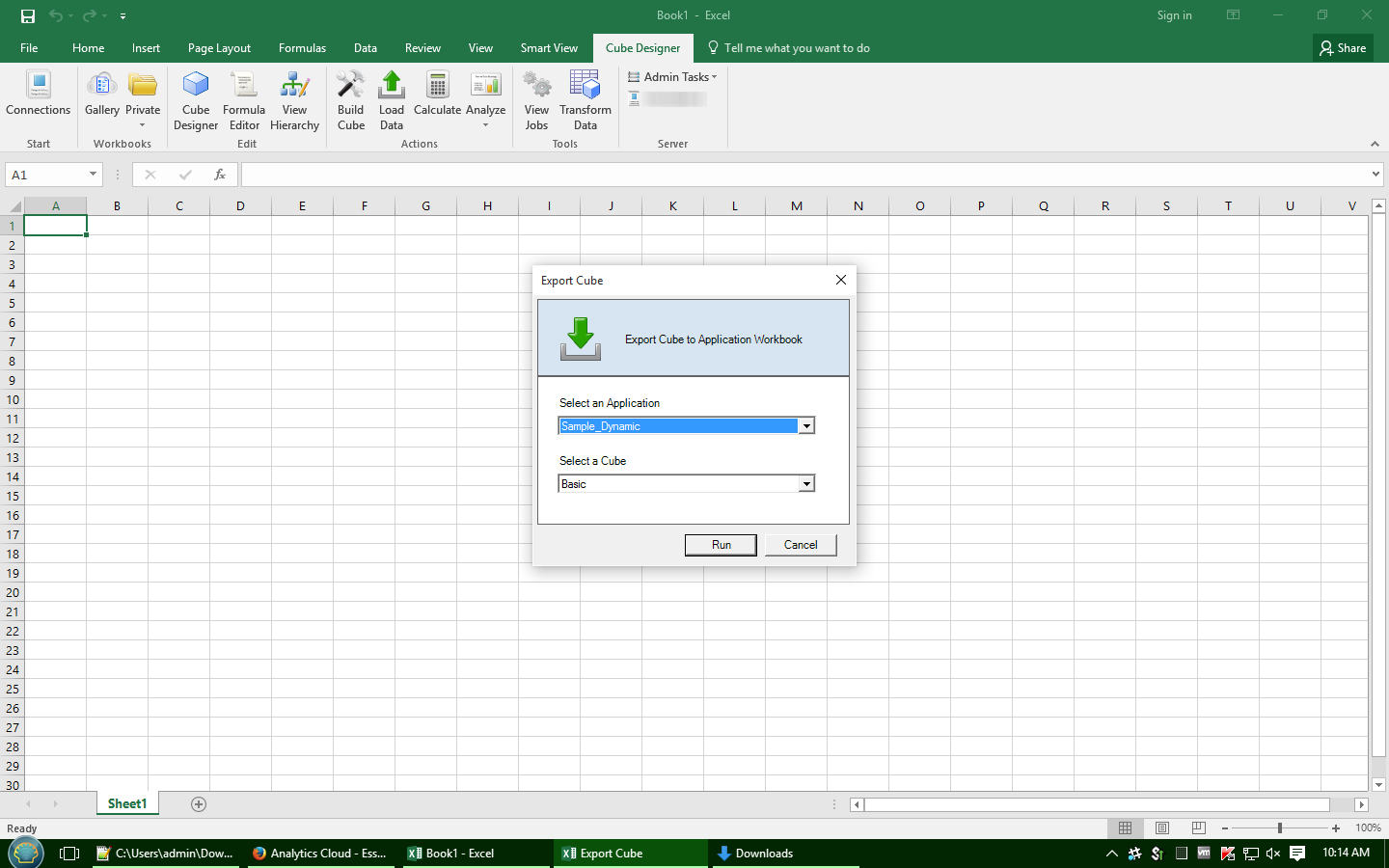This screenshot has height=868, width=1389.
Task: Click the Build Cube icon
Action: pyautogui.click(x=351, y=101)
